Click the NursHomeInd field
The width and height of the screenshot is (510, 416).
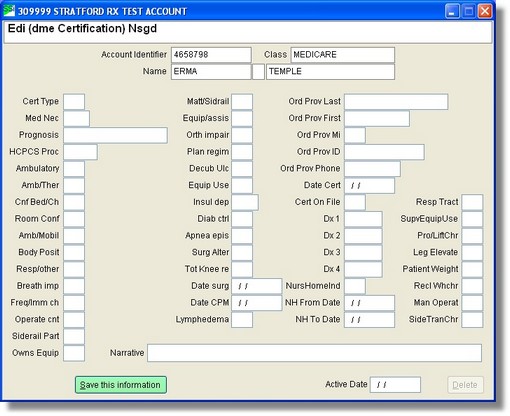[x=355, y=286]
